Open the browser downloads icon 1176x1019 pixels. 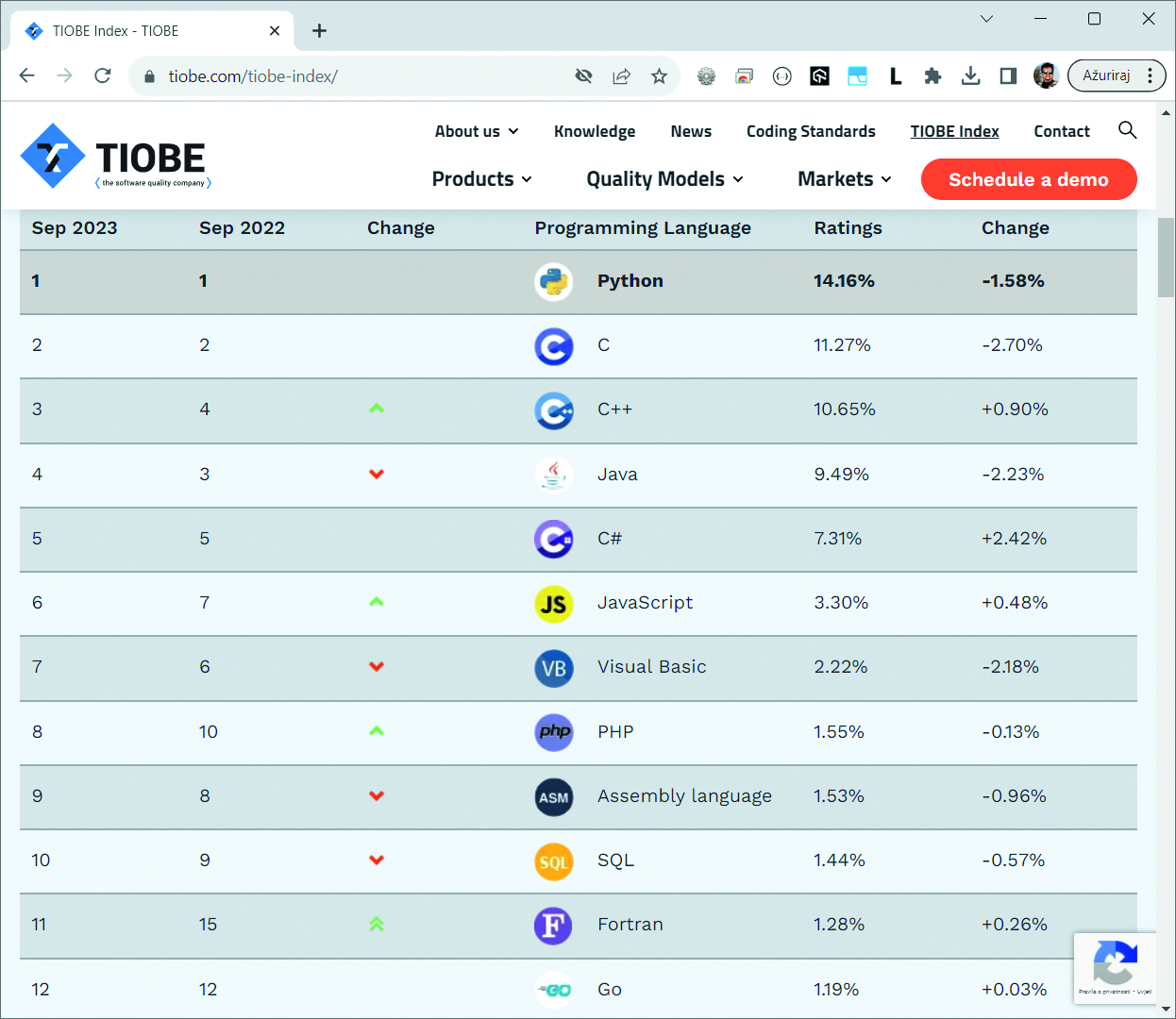[970, 76]
